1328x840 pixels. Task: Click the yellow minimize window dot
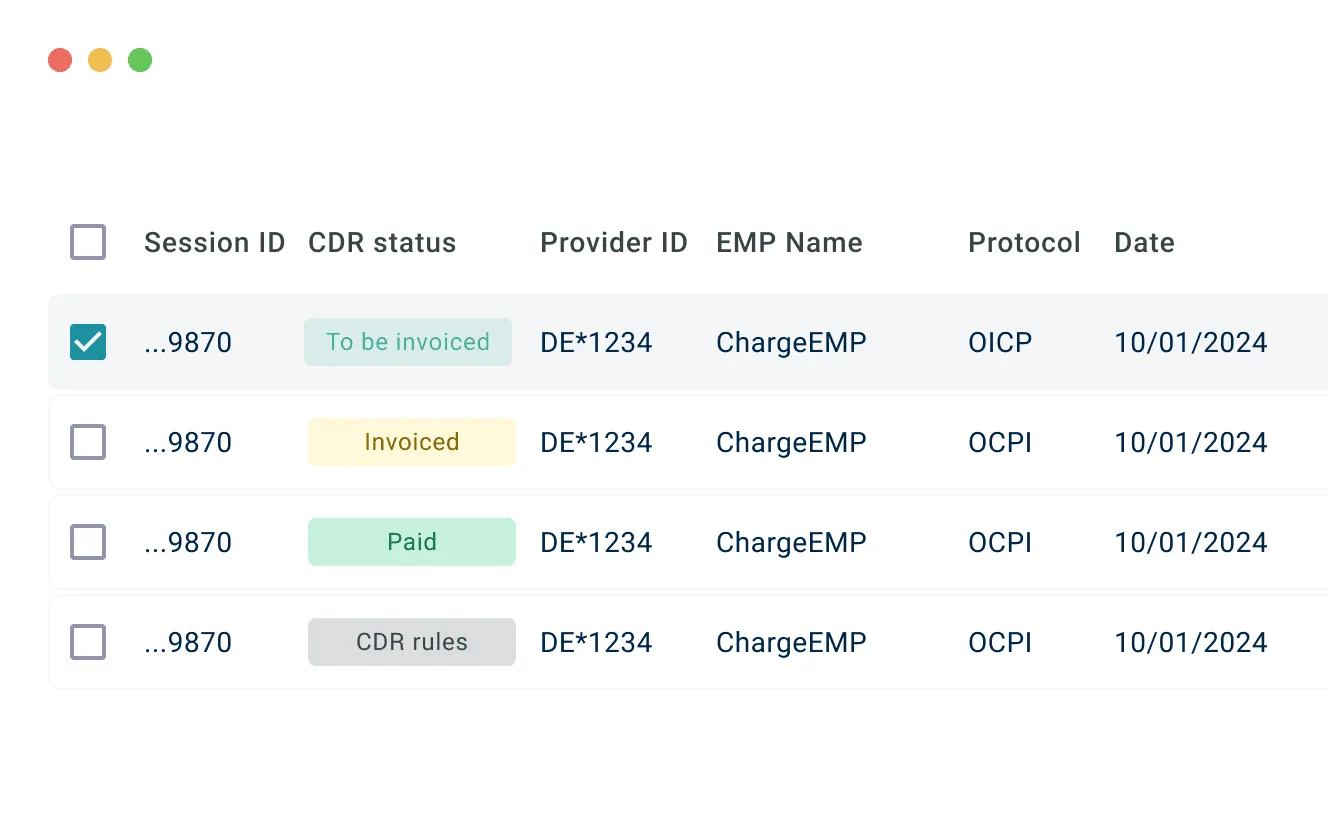[100, 60]
